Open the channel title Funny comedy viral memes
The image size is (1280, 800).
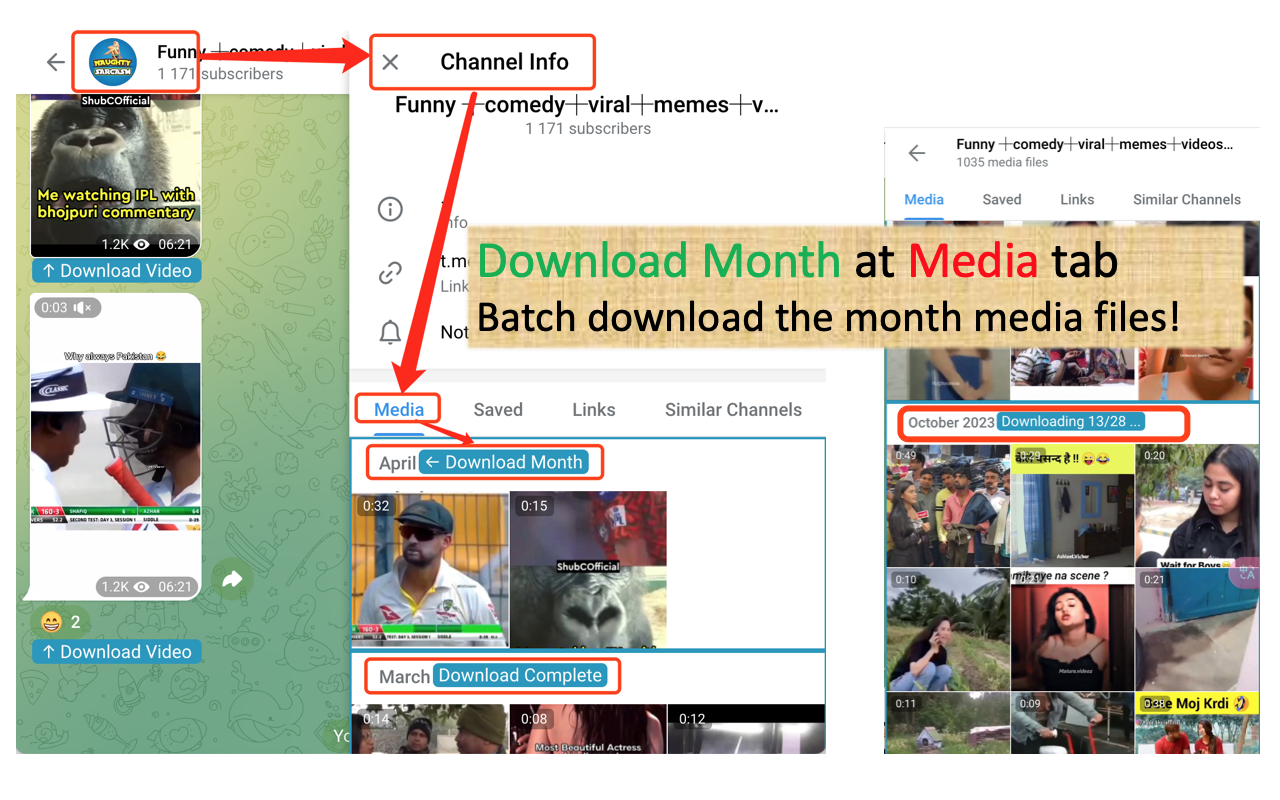click(x=587, y=104)
